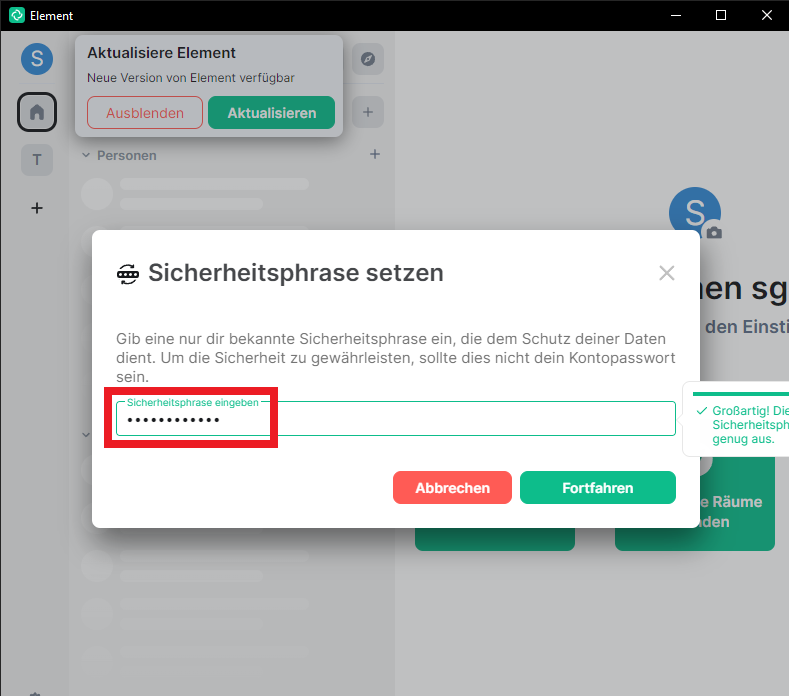Screen dimensions: 789x696
Task: Click the Element logo in title bar
Action: pos(16,15)
